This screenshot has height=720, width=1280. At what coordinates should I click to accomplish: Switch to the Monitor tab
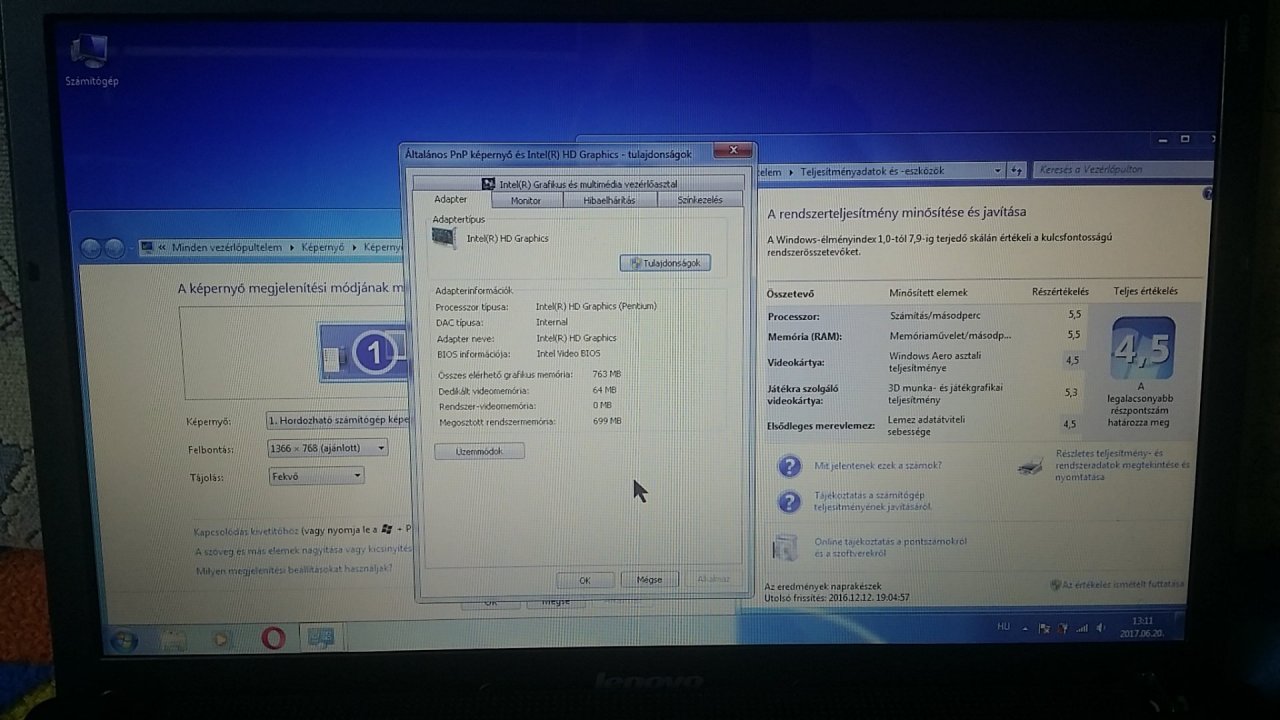(526, 201)
